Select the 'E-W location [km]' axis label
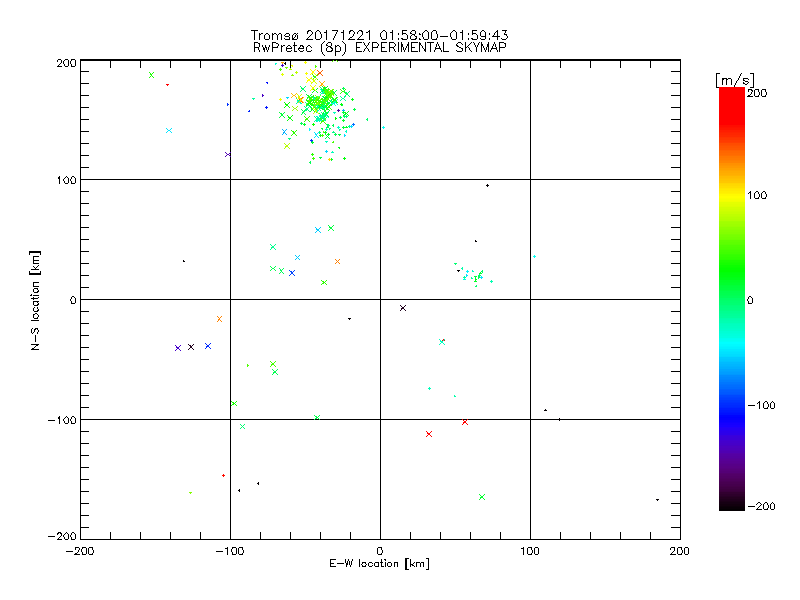 point(379,564)
